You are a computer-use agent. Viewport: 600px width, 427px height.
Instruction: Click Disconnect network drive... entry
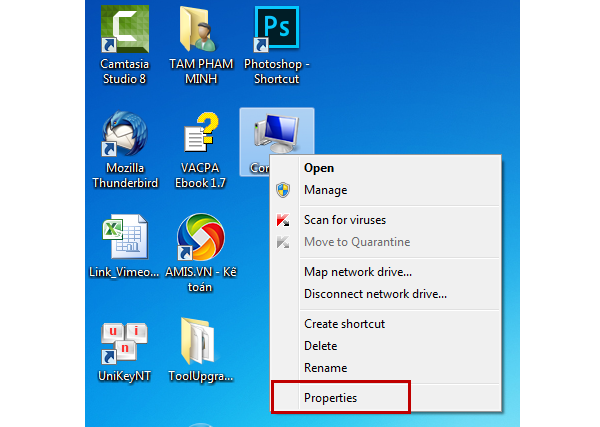[x=375, y=294]
